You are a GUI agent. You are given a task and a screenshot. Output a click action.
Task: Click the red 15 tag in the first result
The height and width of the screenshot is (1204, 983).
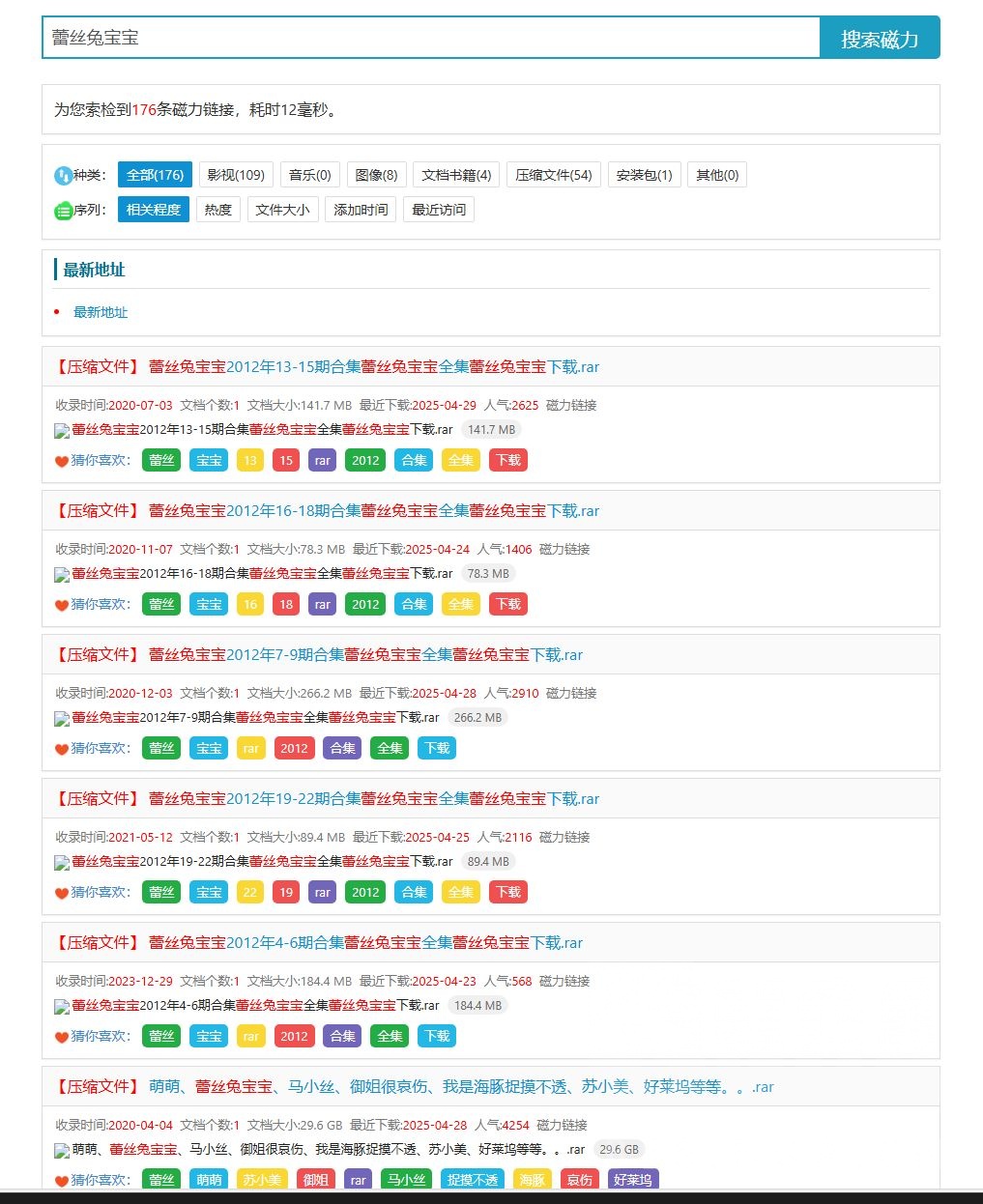click(286, 460)
